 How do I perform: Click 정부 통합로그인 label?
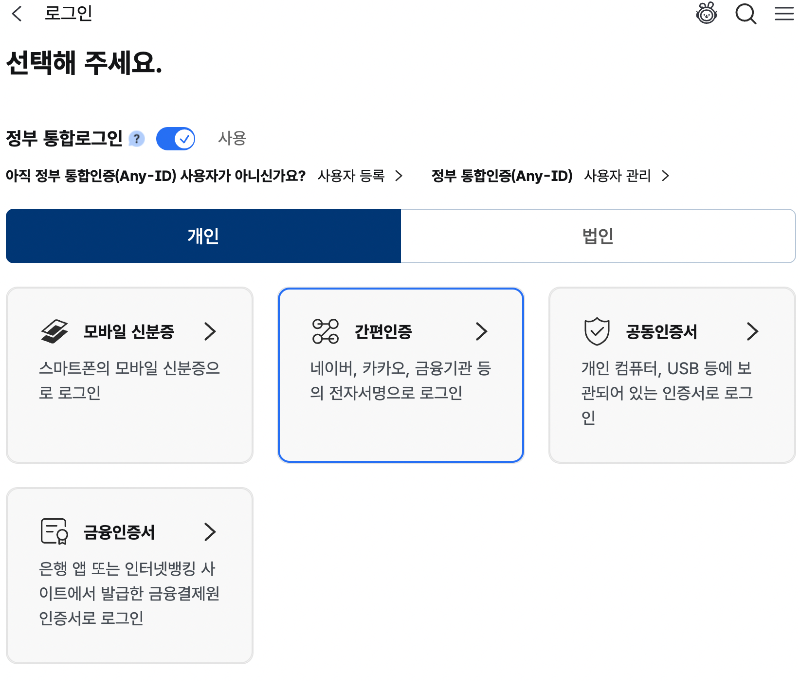coord(64,138)
